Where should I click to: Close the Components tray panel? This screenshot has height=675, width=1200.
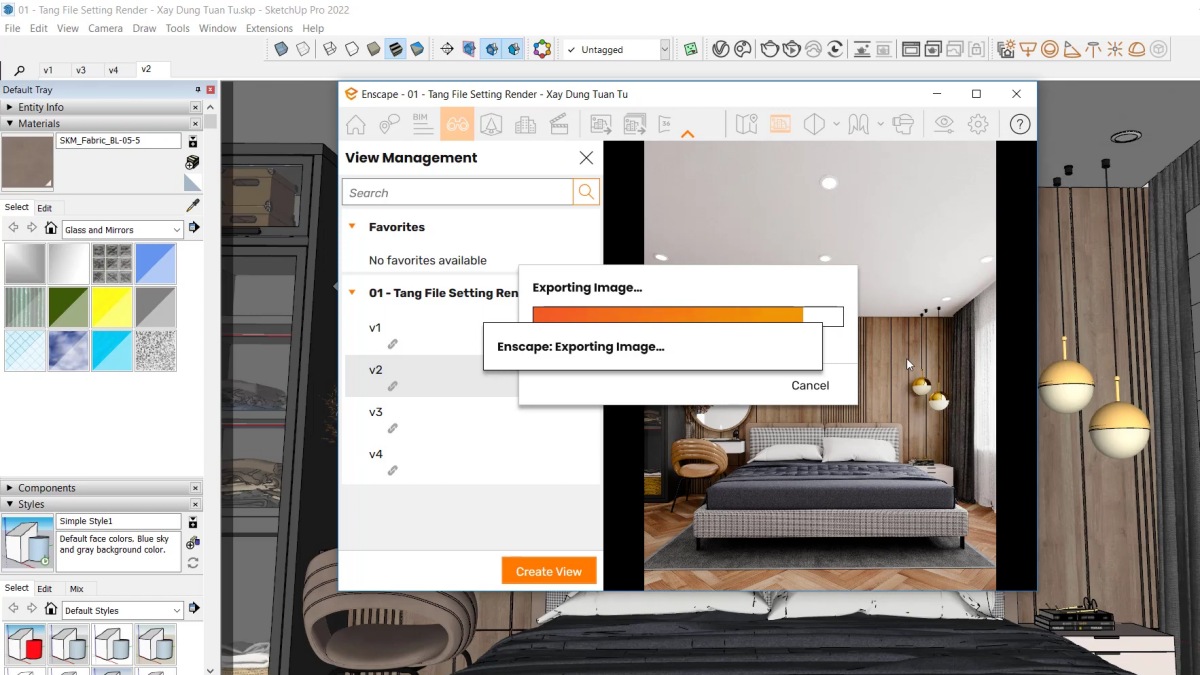(196, 488)
